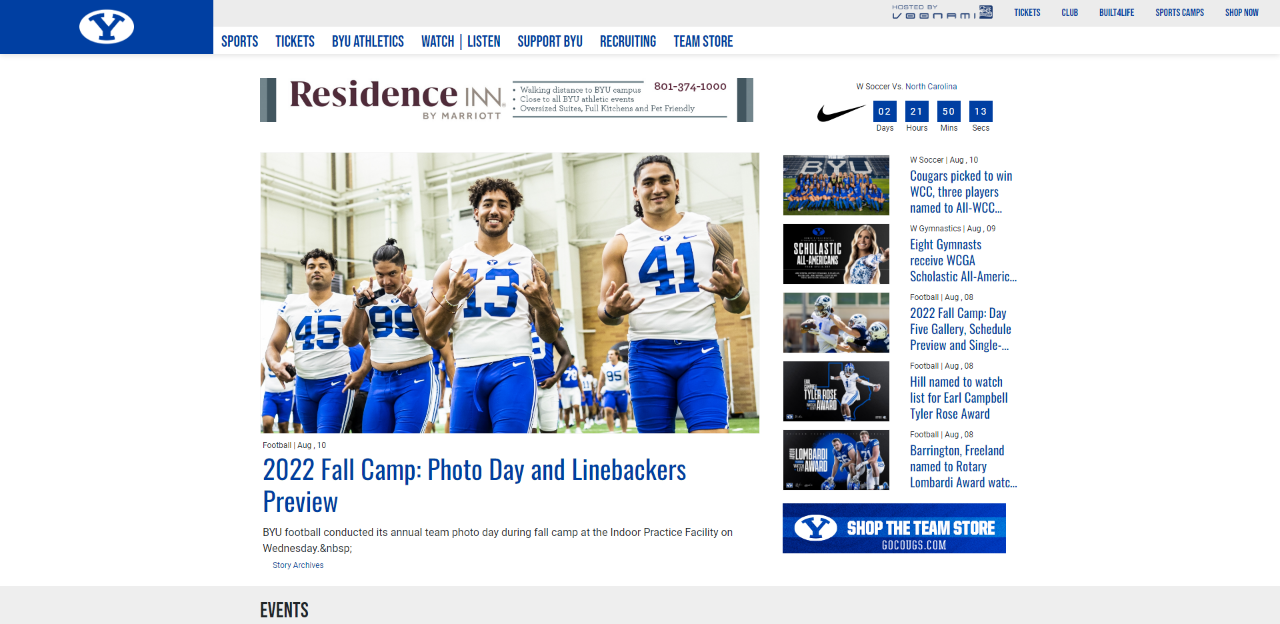This screenshot has height=624, width=1280.
Task: Click the Listen link in navigation
Action: pyautogui.click(x=484, y=41)
